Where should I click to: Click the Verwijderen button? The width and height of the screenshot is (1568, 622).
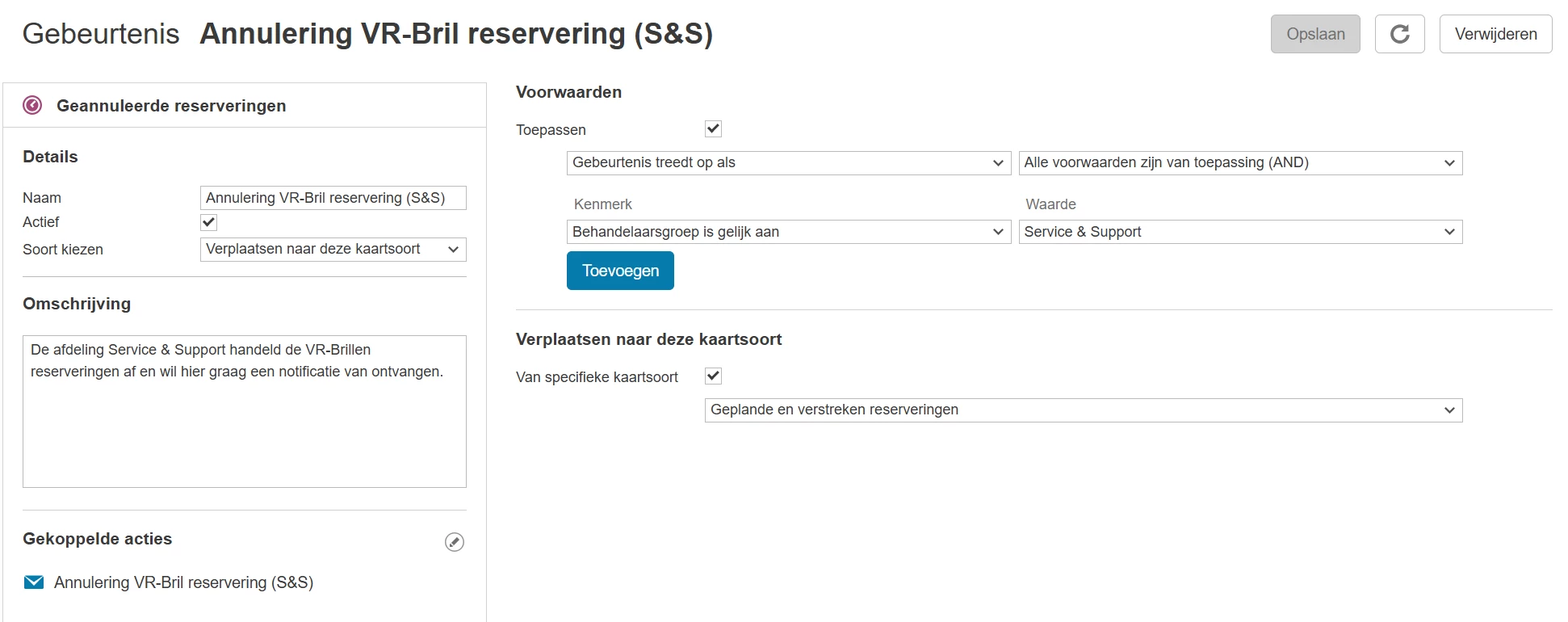(x=1495, y=34)
